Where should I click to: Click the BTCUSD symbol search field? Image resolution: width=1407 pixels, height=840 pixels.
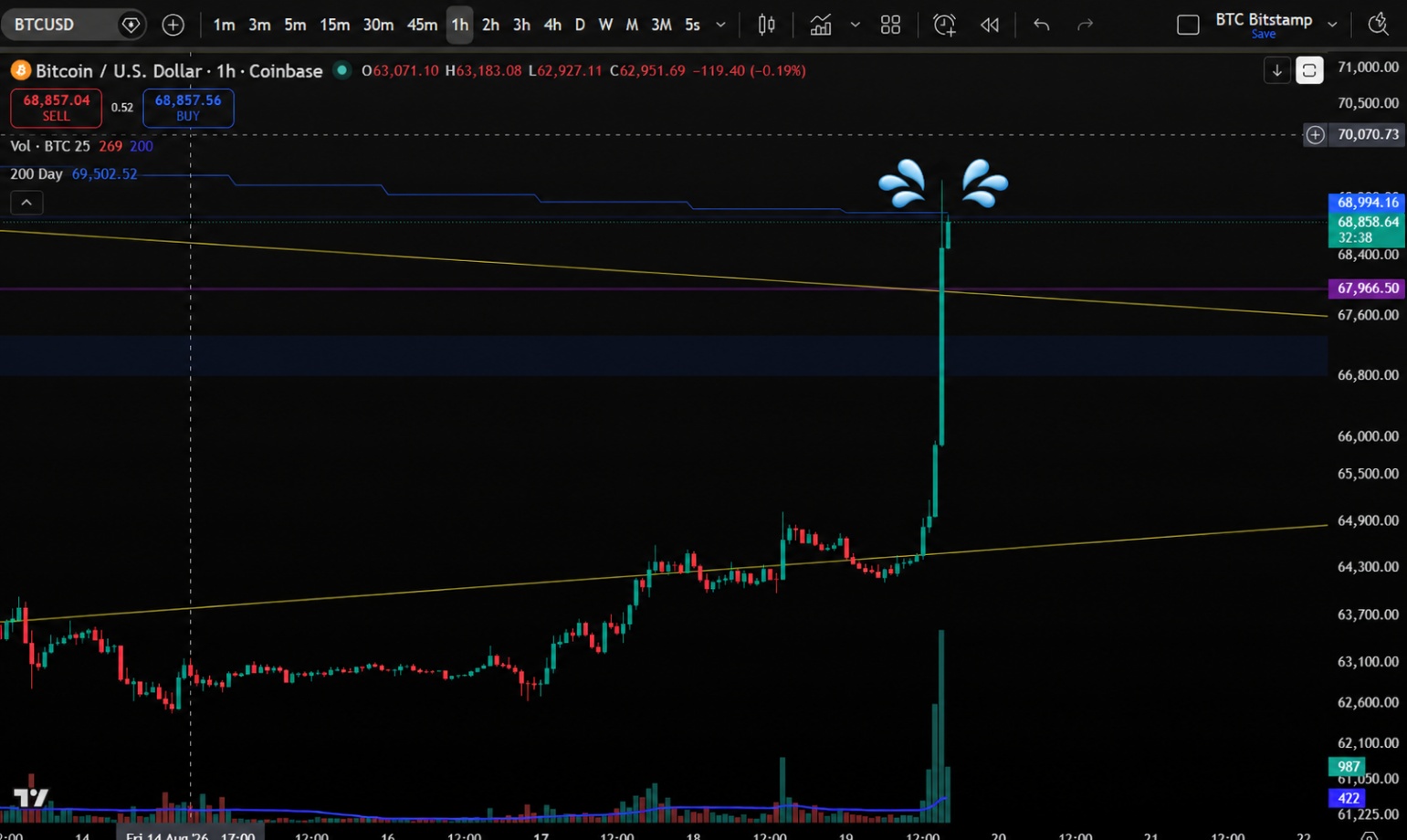tap(59, 25)
